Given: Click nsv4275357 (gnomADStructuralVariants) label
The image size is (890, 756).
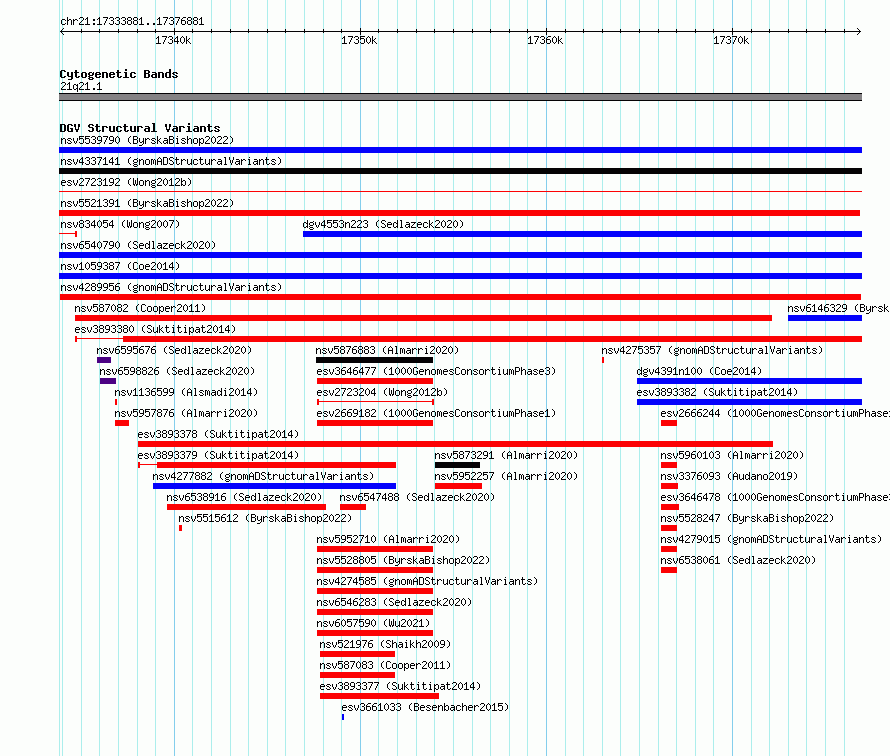Looking at the screenshot, I should pyautogui.click(x=712, y=350).
